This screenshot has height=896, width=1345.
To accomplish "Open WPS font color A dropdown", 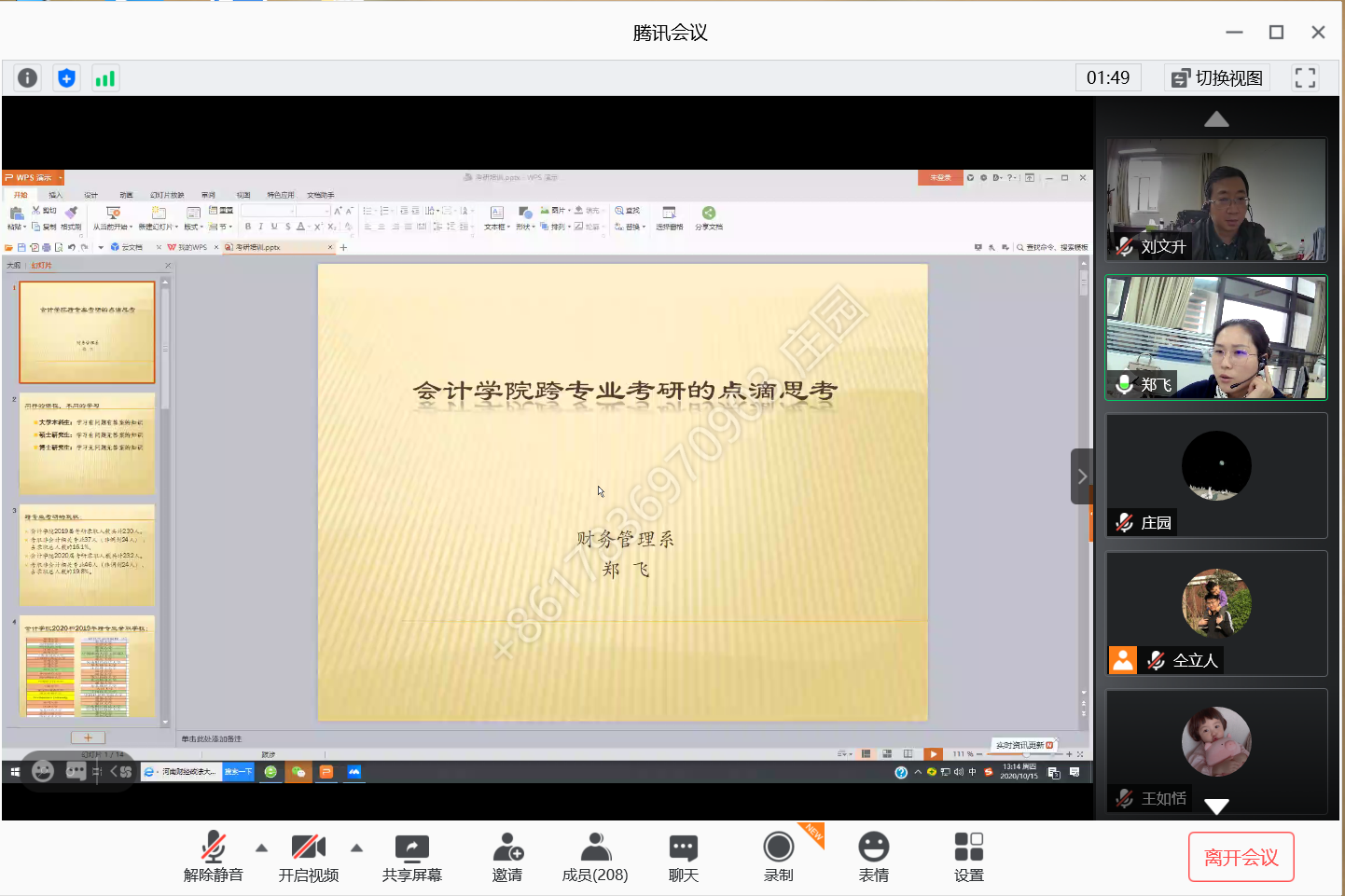I will click(x=302, y=227).
